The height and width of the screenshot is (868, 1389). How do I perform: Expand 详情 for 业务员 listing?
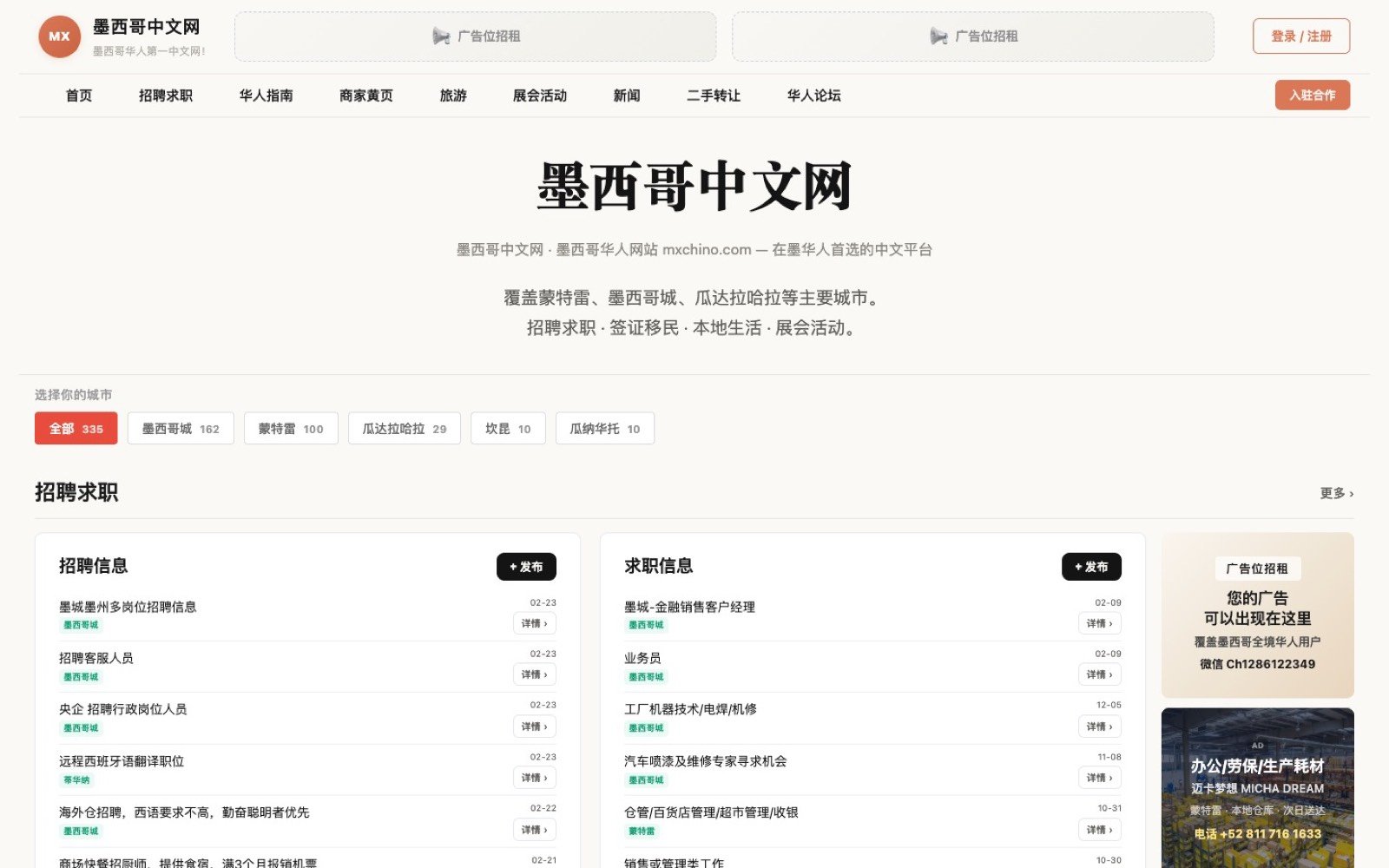pos(1099,674)
